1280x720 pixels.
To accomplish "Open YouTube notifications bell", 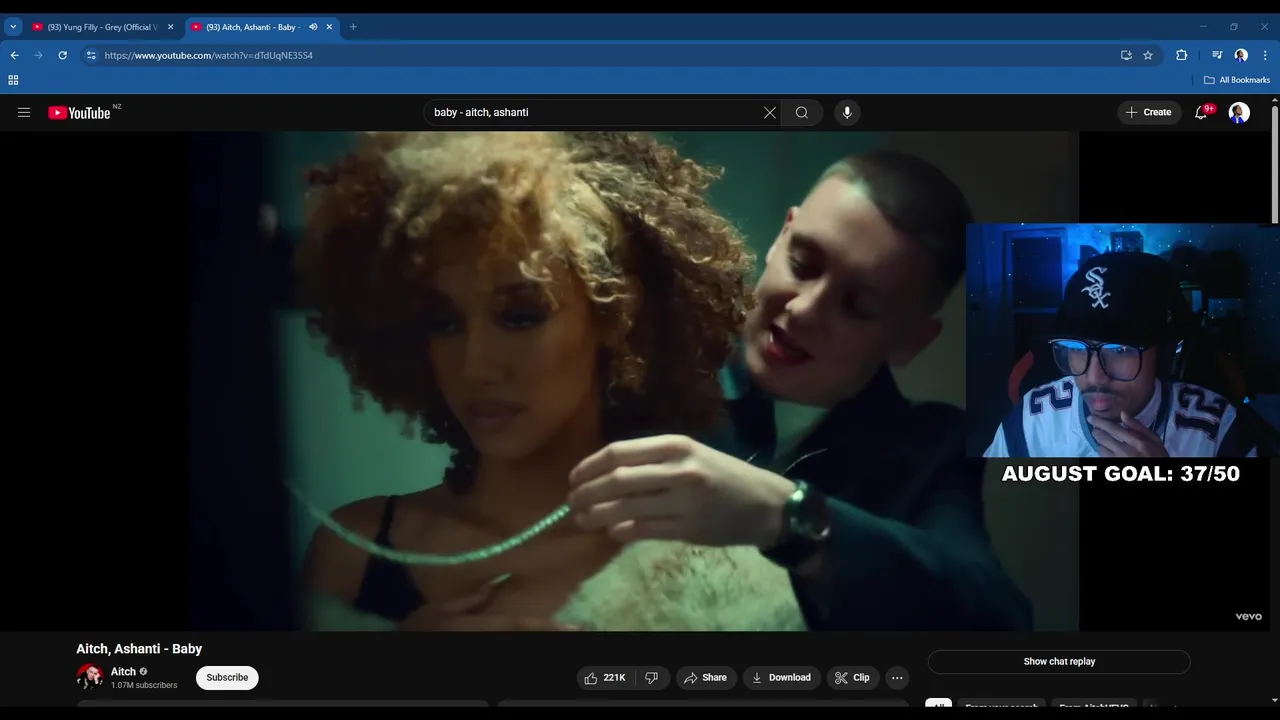I will 1201,113.
